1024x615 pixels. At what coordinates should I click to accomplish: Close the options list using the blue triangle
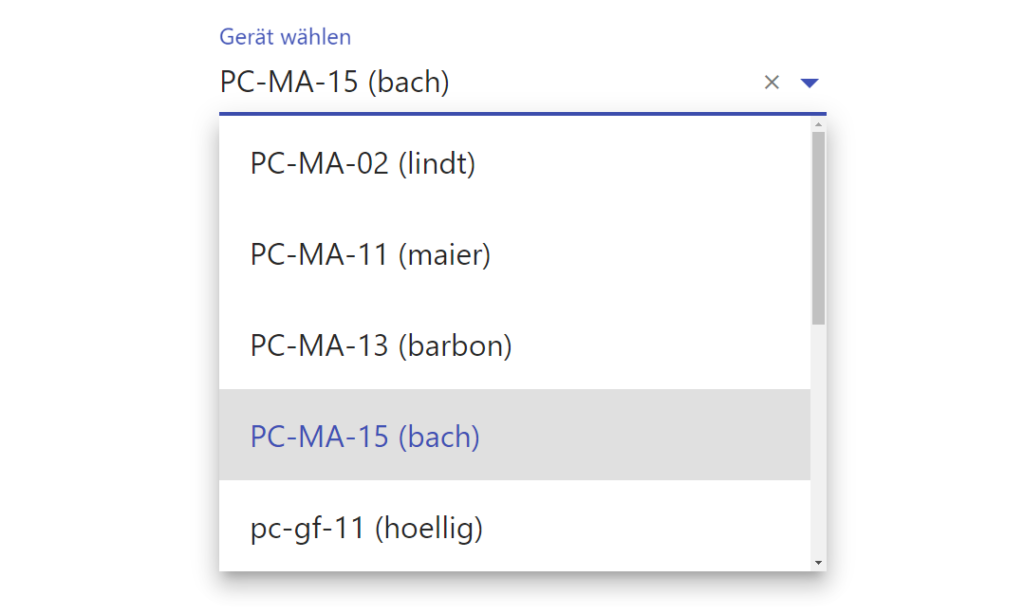point(810,83)
